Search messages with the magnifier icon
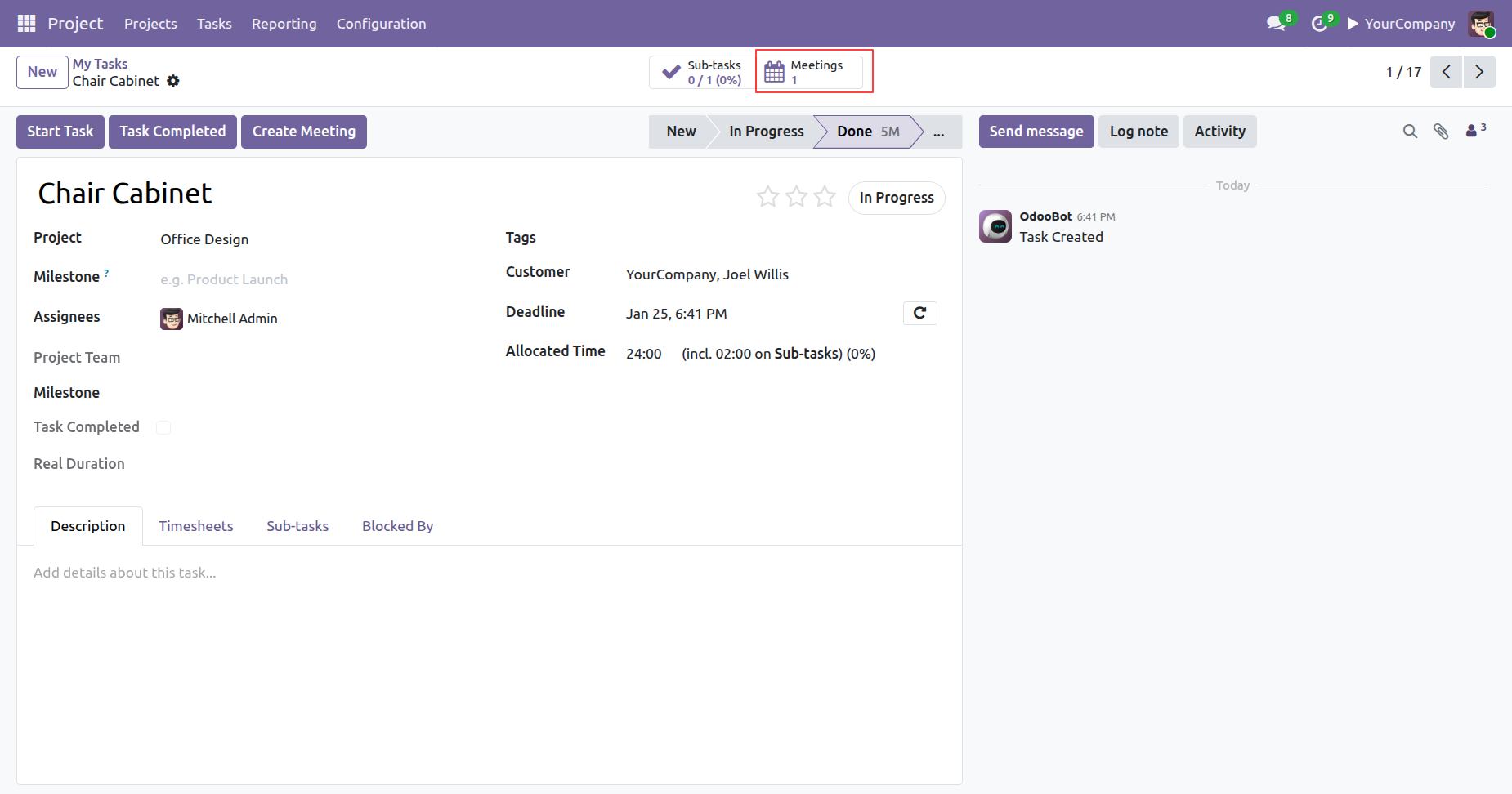Image resolution: width=1512 pixels, height=794 pixels. click(1410, 132)
